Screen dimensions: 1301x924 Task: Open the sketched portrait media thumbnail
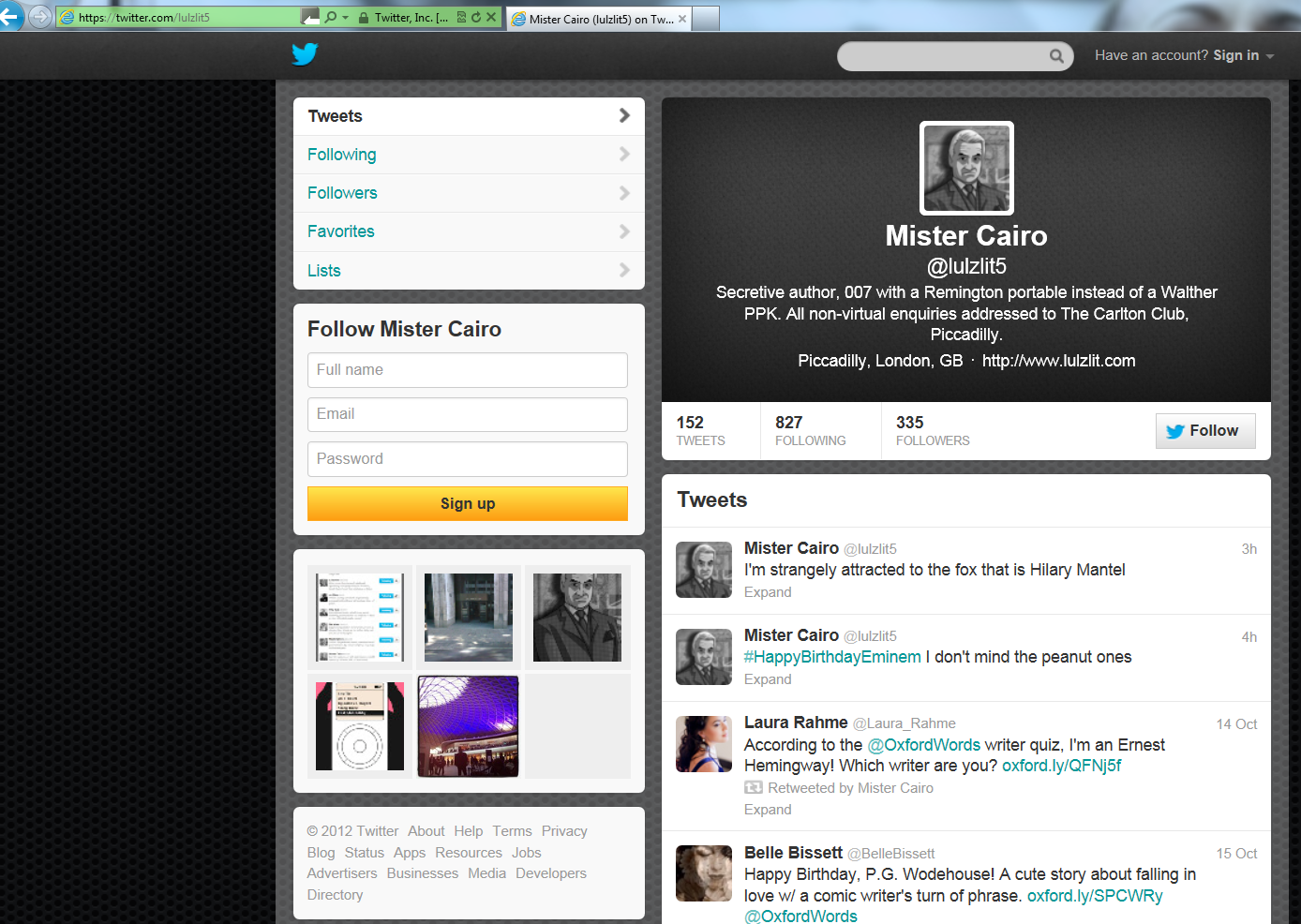tap(577, 618)
